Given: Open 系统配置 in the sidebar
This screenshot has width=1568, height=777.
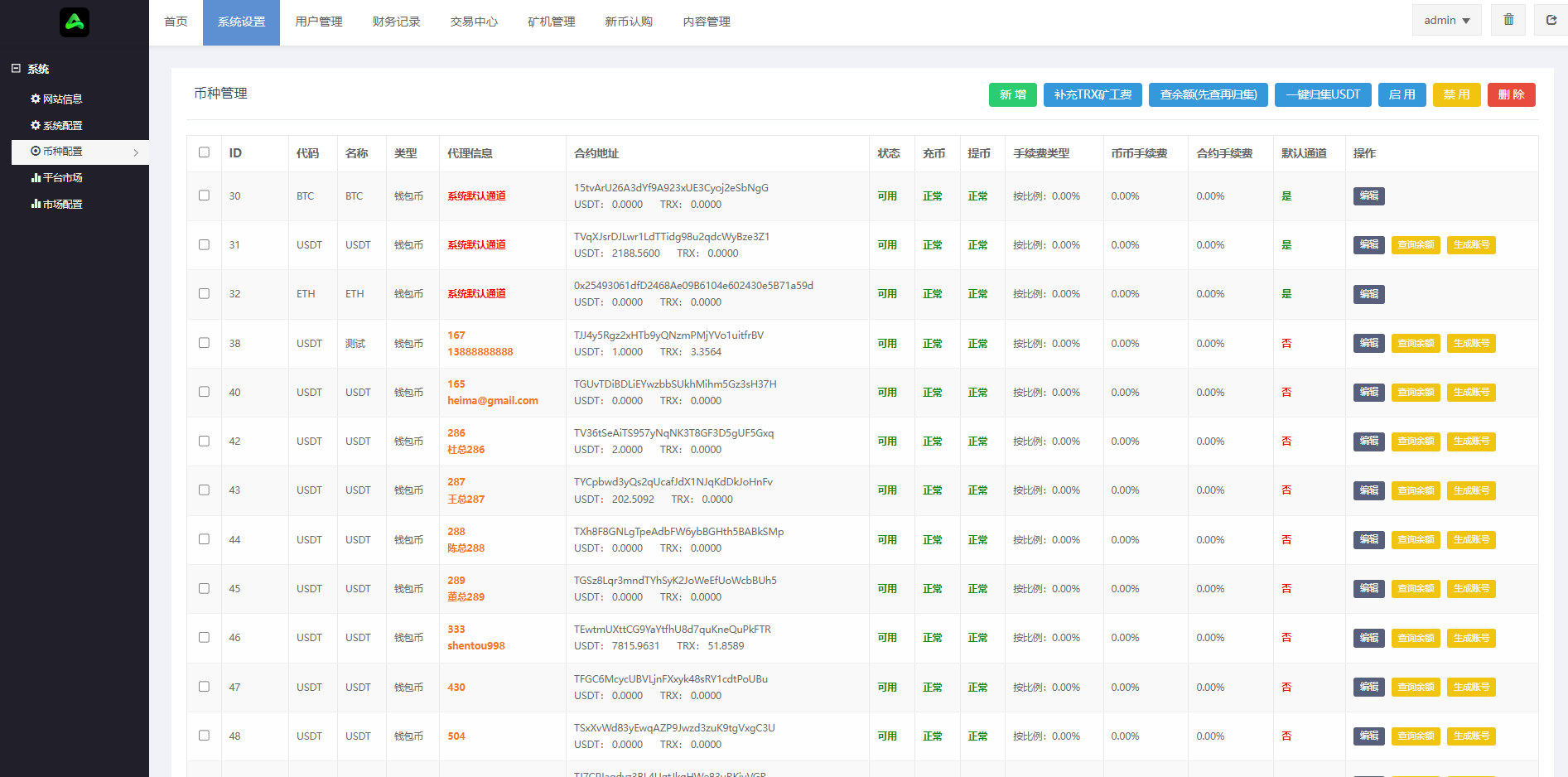Looking at the screenshot, I should [63, 125].
